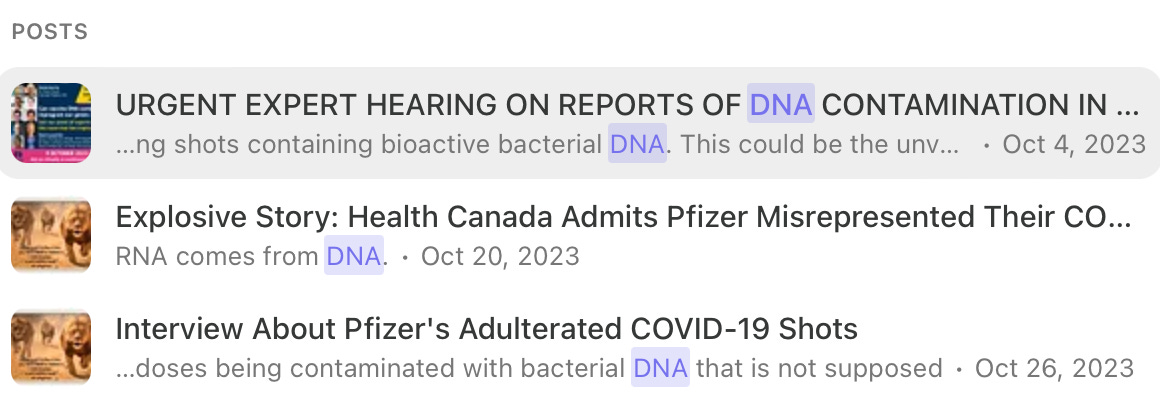Click the 'that is not supposed' snippet text

point(820,368)
